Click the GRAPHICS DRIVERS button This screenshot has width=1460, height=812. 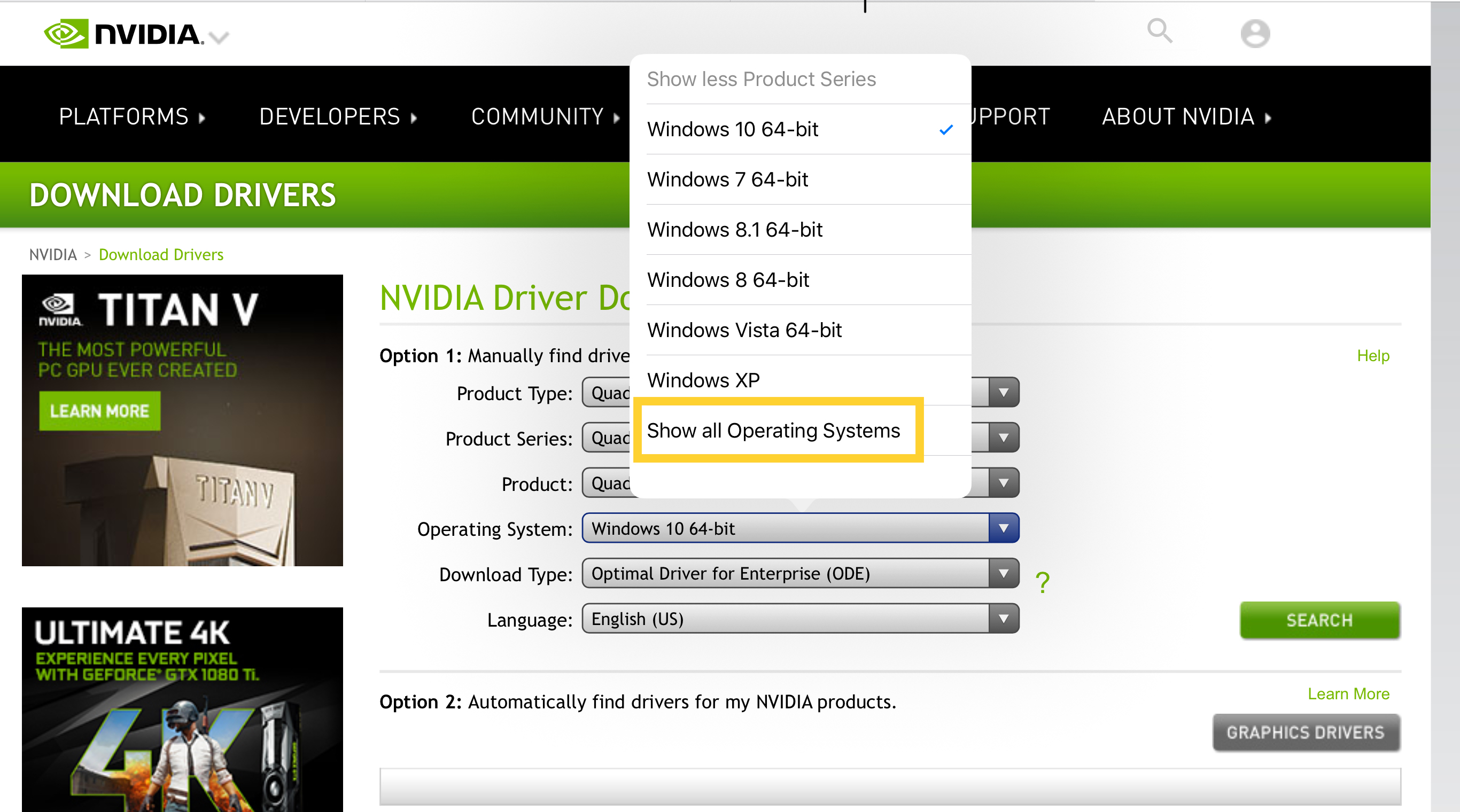pos(1305,733)
